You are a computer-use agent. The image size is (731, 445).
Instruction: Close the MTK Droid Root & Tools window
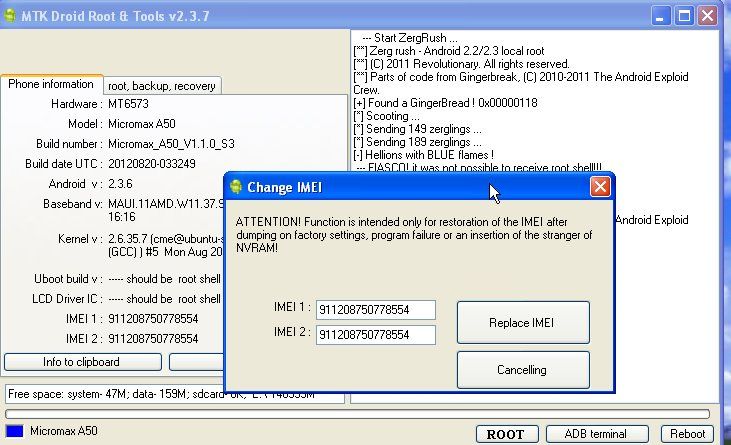click(707, 16)
